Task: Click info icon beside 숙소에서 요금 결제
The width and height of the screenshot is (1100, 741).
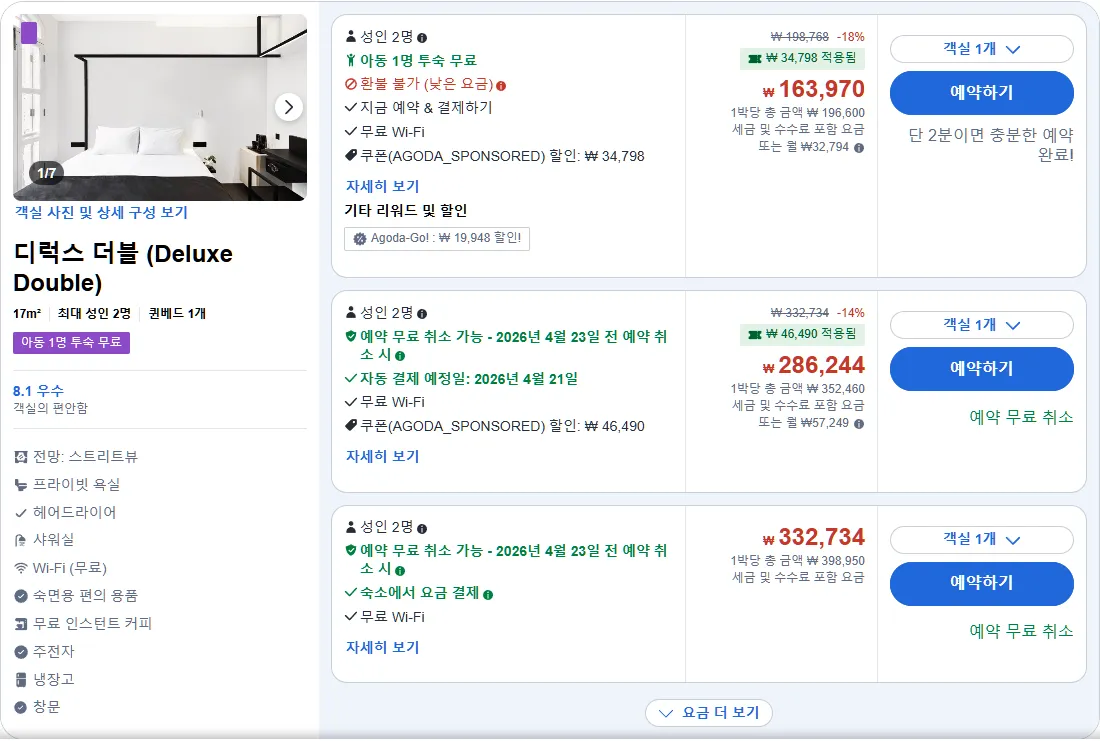Action: [488, 595]
